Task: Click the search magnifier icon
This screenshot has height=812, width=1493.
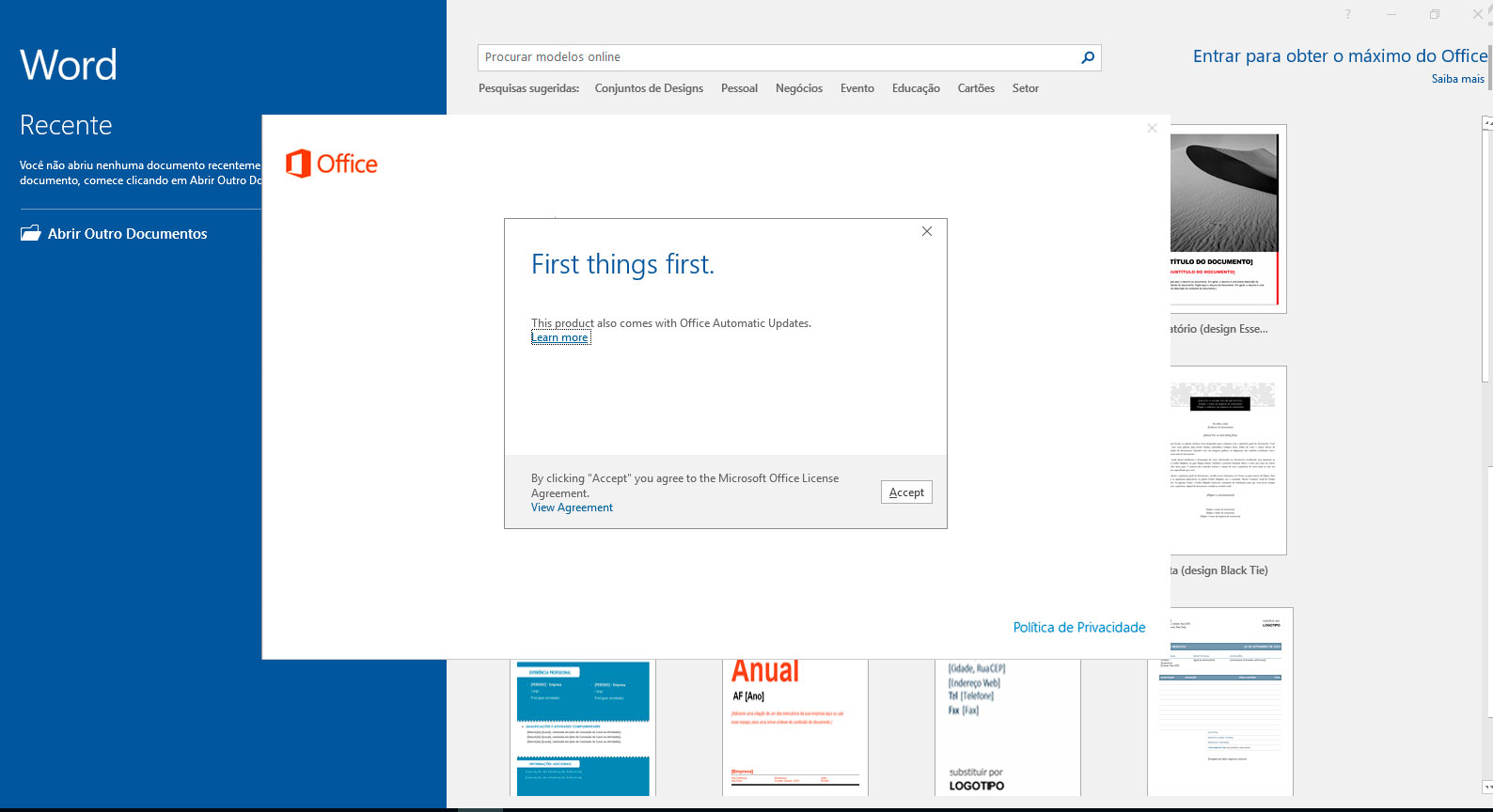Action: pos(1088,57)
